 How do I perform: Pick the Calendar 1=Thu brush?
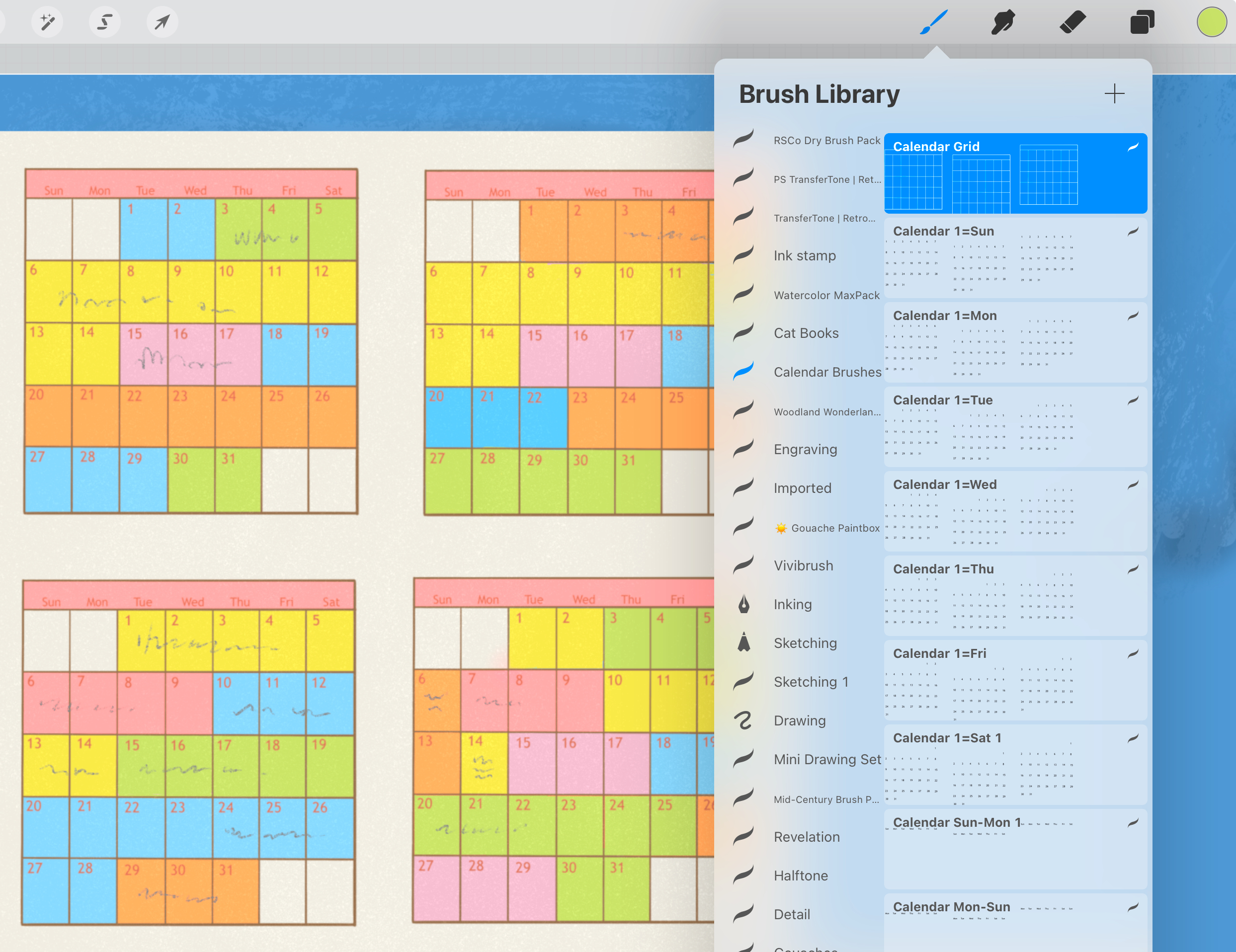point(1015,596)
